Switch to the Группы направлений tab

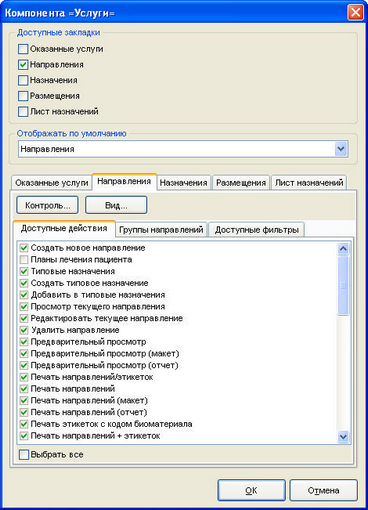click(161, 230)
